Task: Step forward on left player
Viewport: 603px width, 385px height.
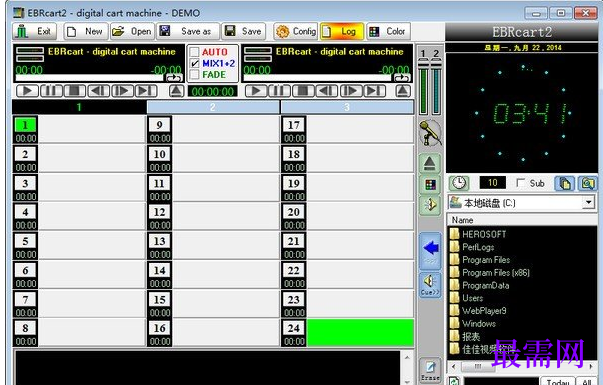Action: (122, 91)
